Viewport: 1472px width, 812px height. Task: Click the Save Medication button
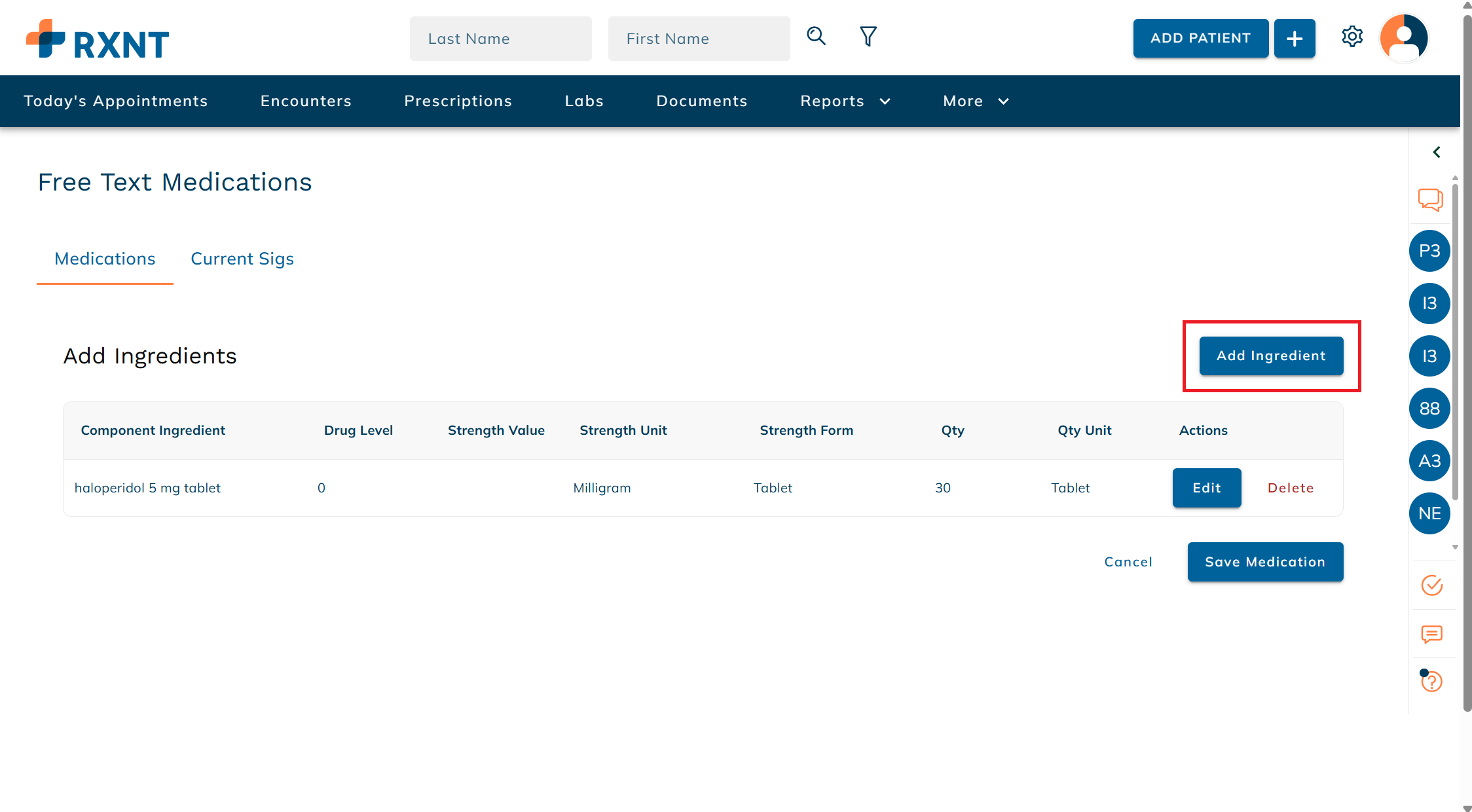click(x=1265, y=562)
